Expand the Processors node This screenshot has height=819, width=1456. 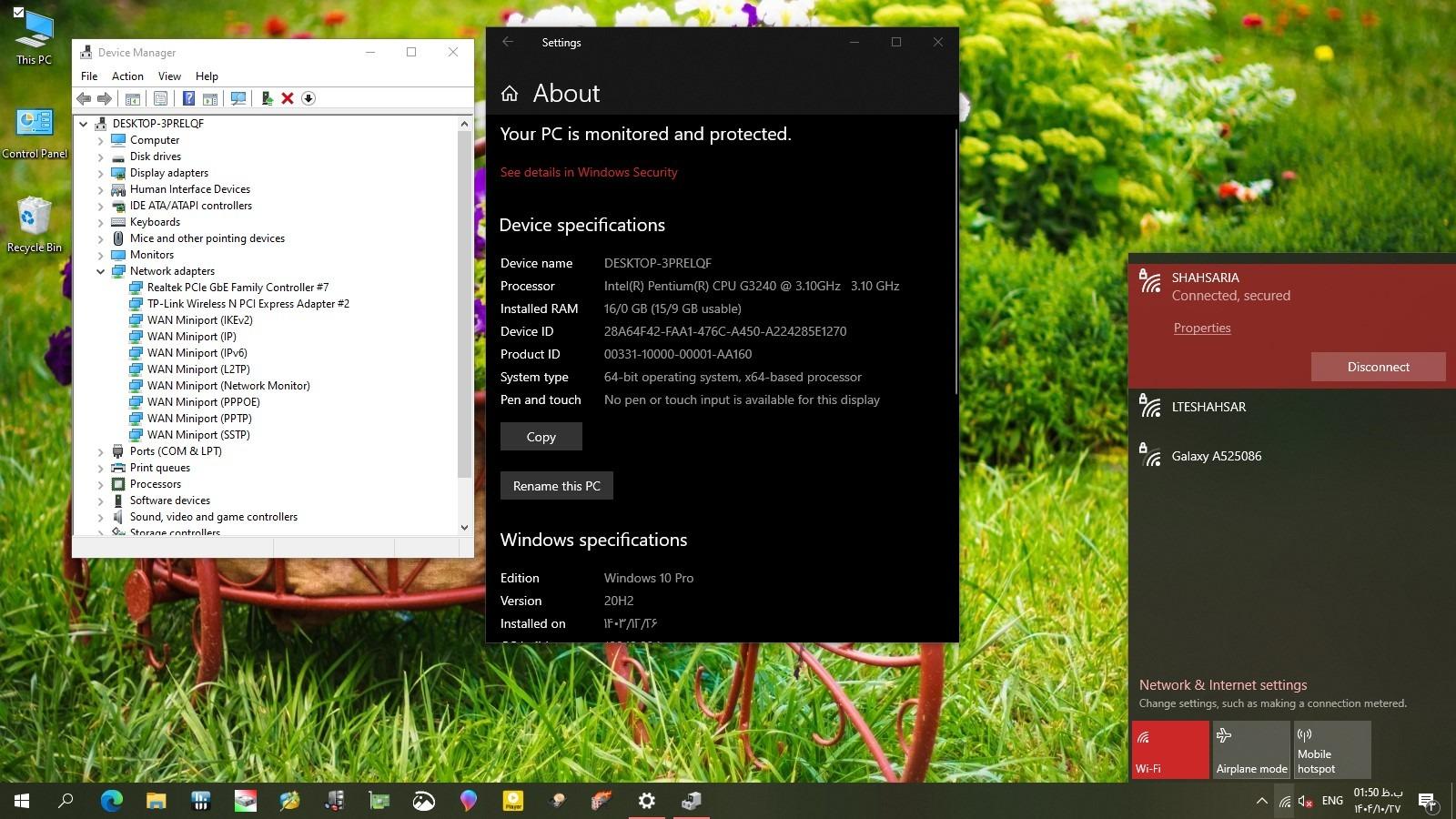coord(100,484)
